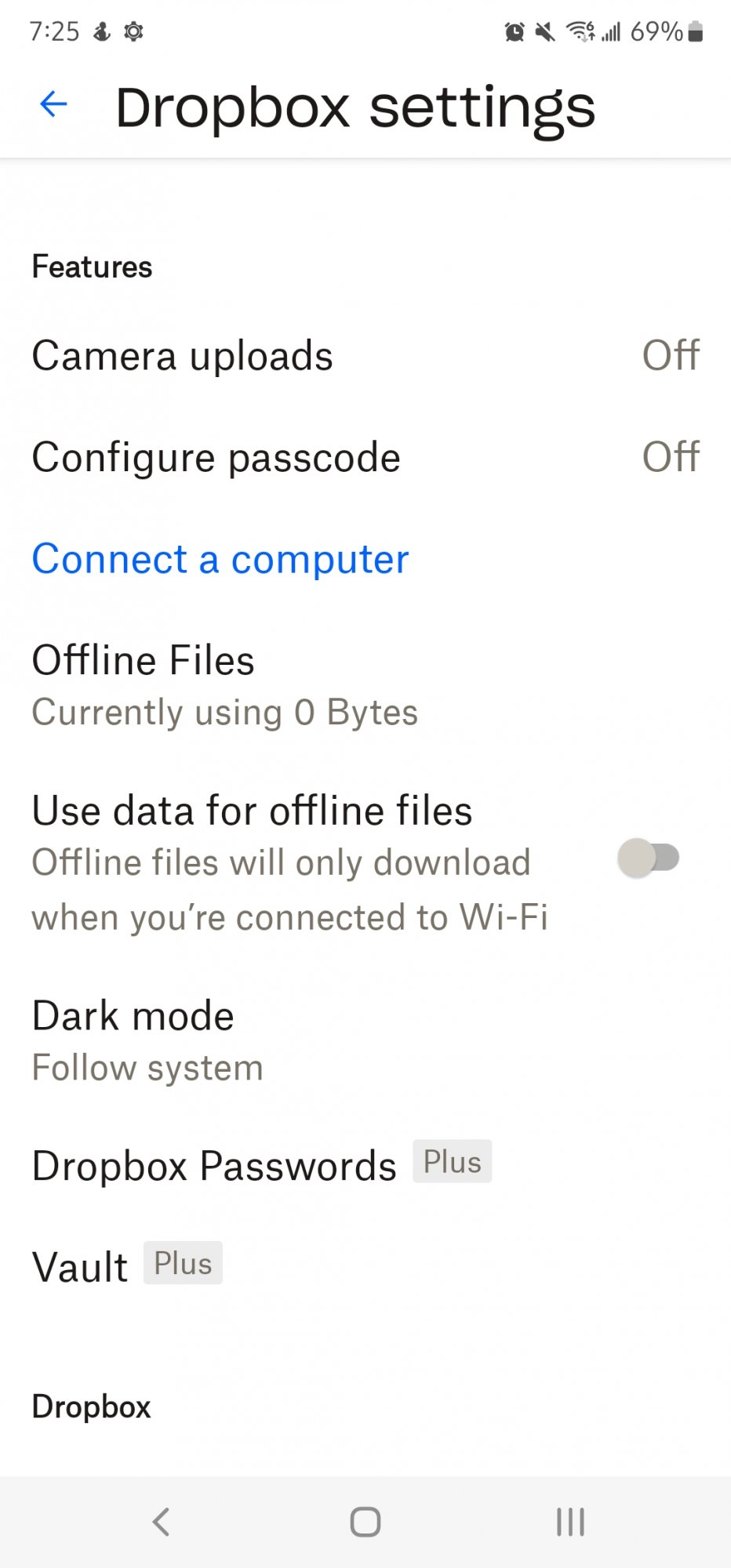Open Offline Files storage details
Viewport: 731px width, 1568px height.
[365, 686]
